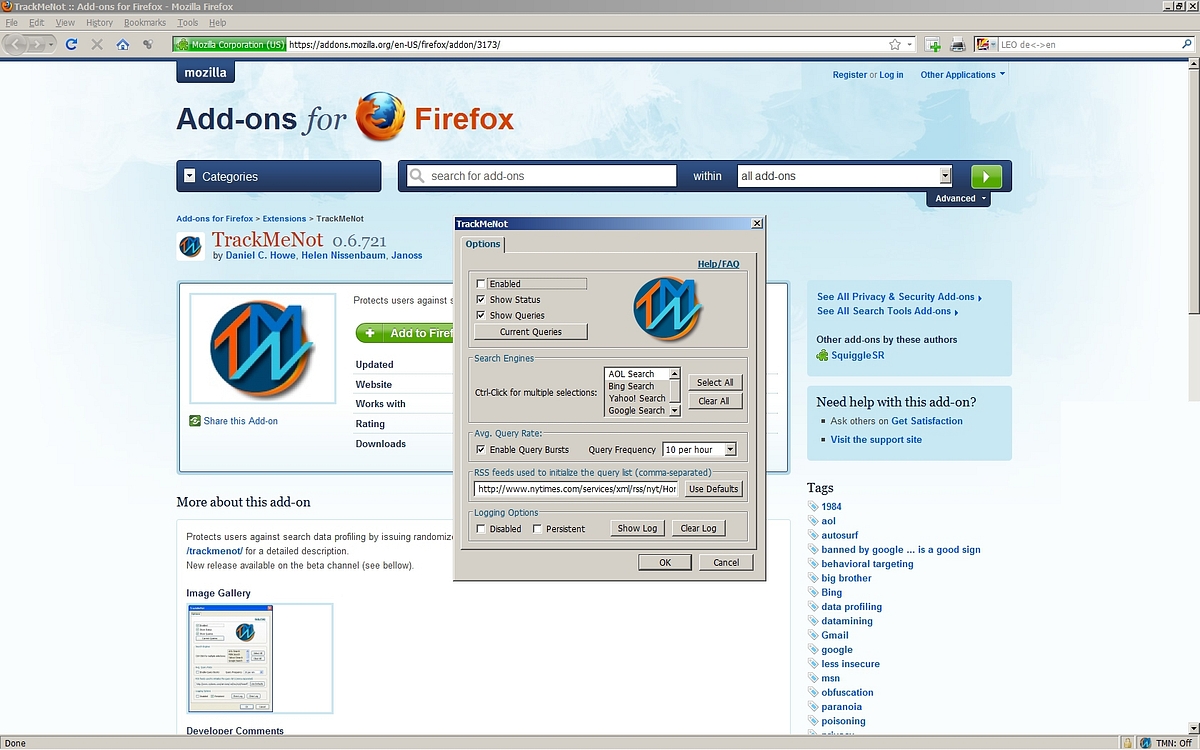Uncheck the Show Queries checkbox

pos(481,315)
